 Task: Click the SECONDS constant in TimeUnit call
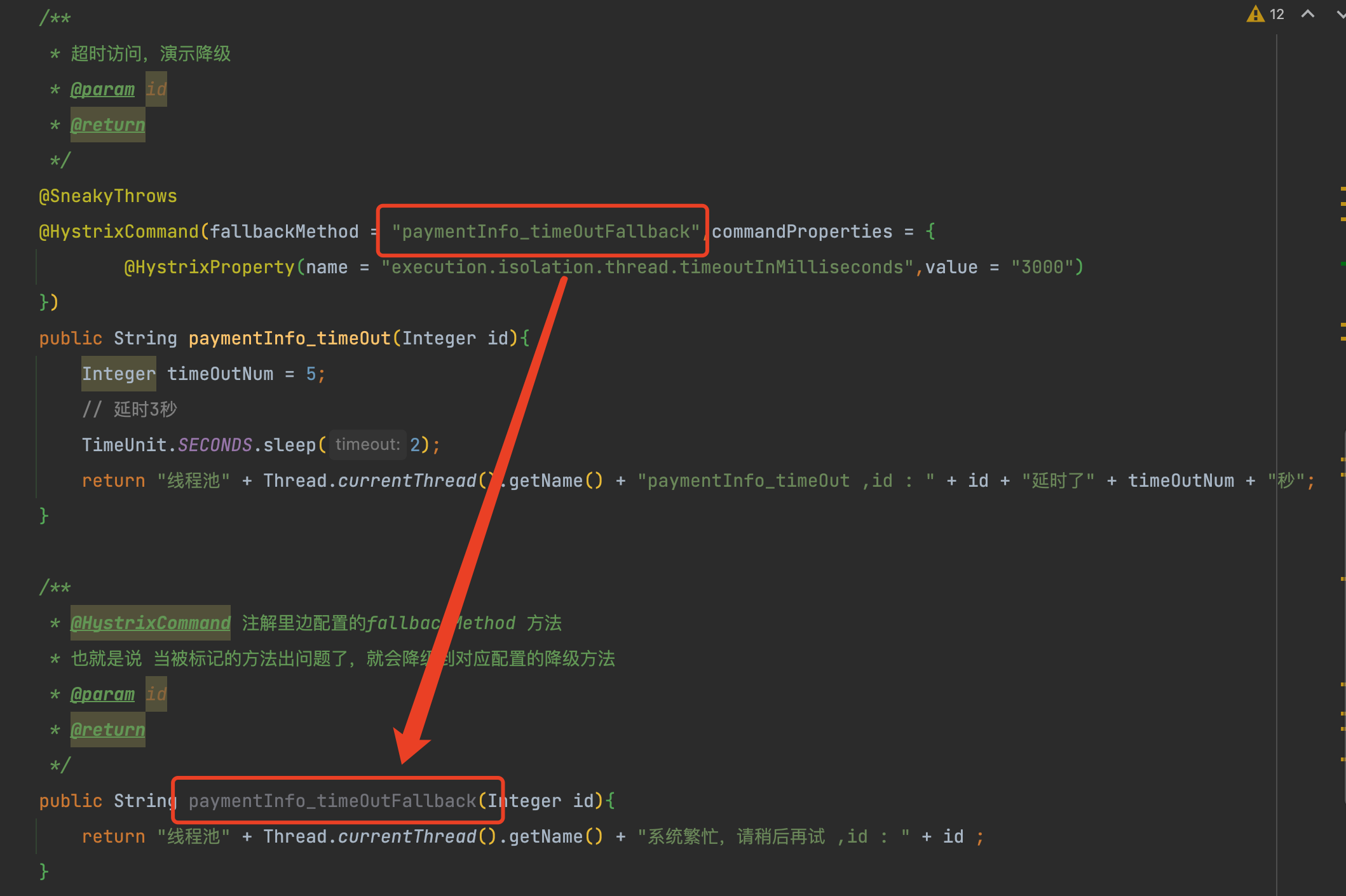[215, 445]
